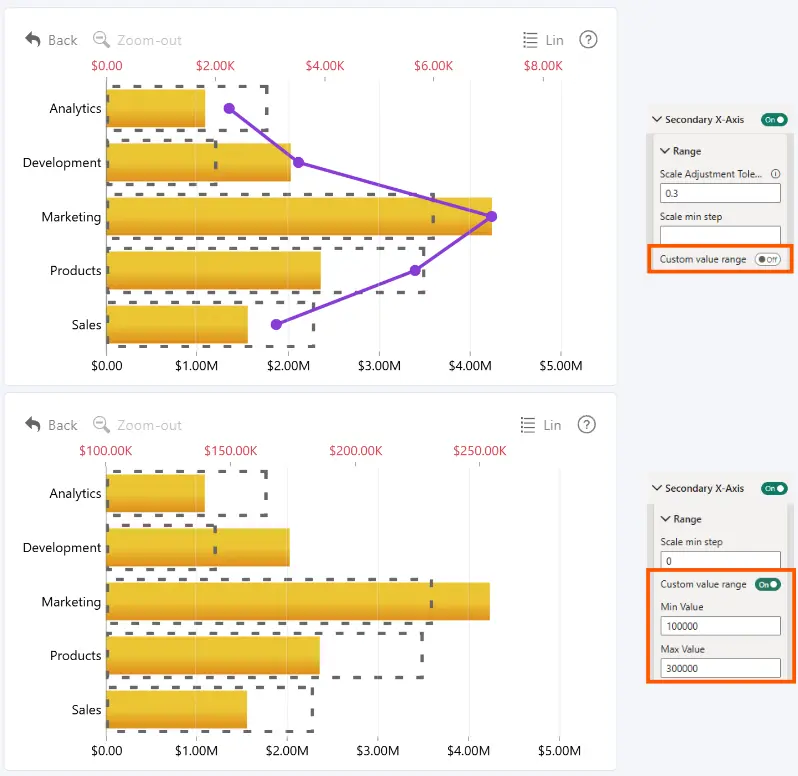
Task: Turn off the top panel Secondary X-Axis toggle
Action: [774, 120]
